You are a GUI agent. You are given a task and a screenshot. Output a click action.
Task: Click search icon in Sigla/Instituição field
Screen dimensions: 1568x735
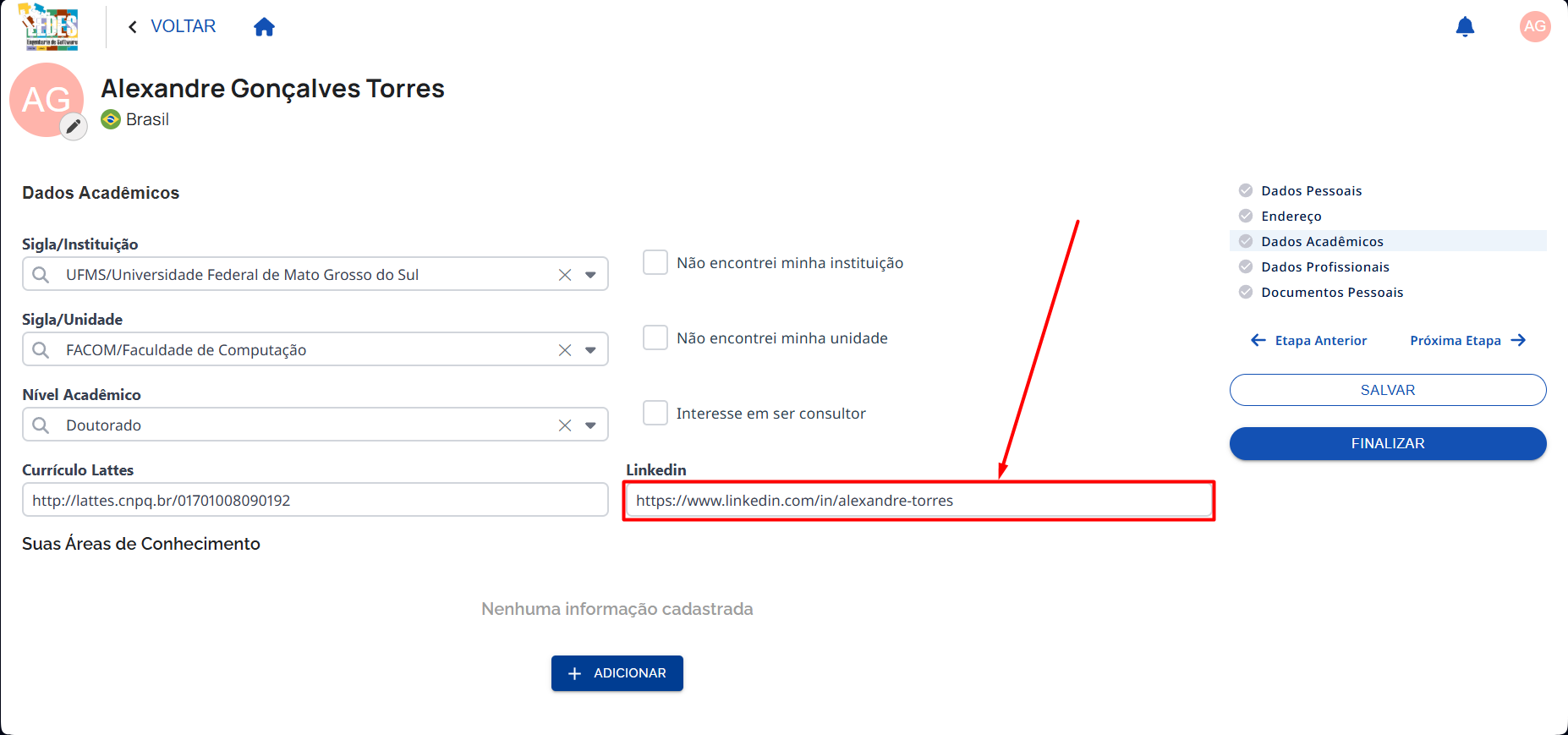[x=41, y=275]
